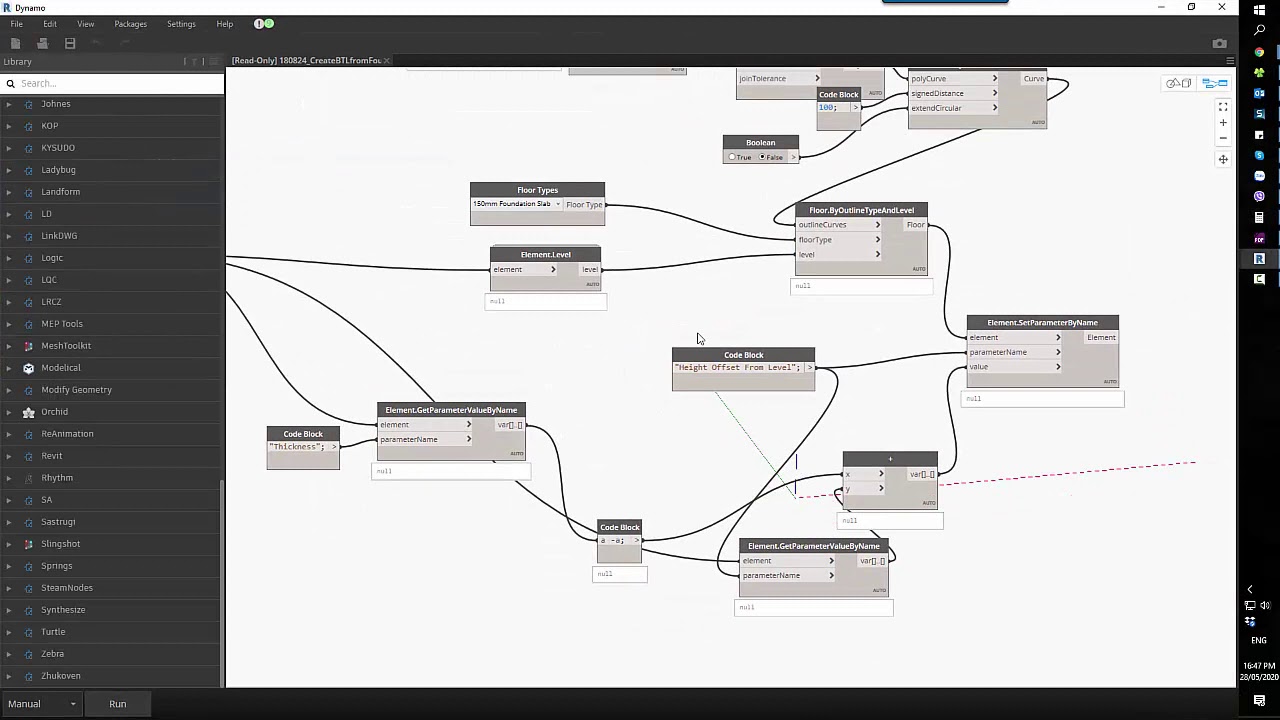Click the export image camera icon
The width and height of the screenshot is (1280, 720).
click(x=1219, y=43)
